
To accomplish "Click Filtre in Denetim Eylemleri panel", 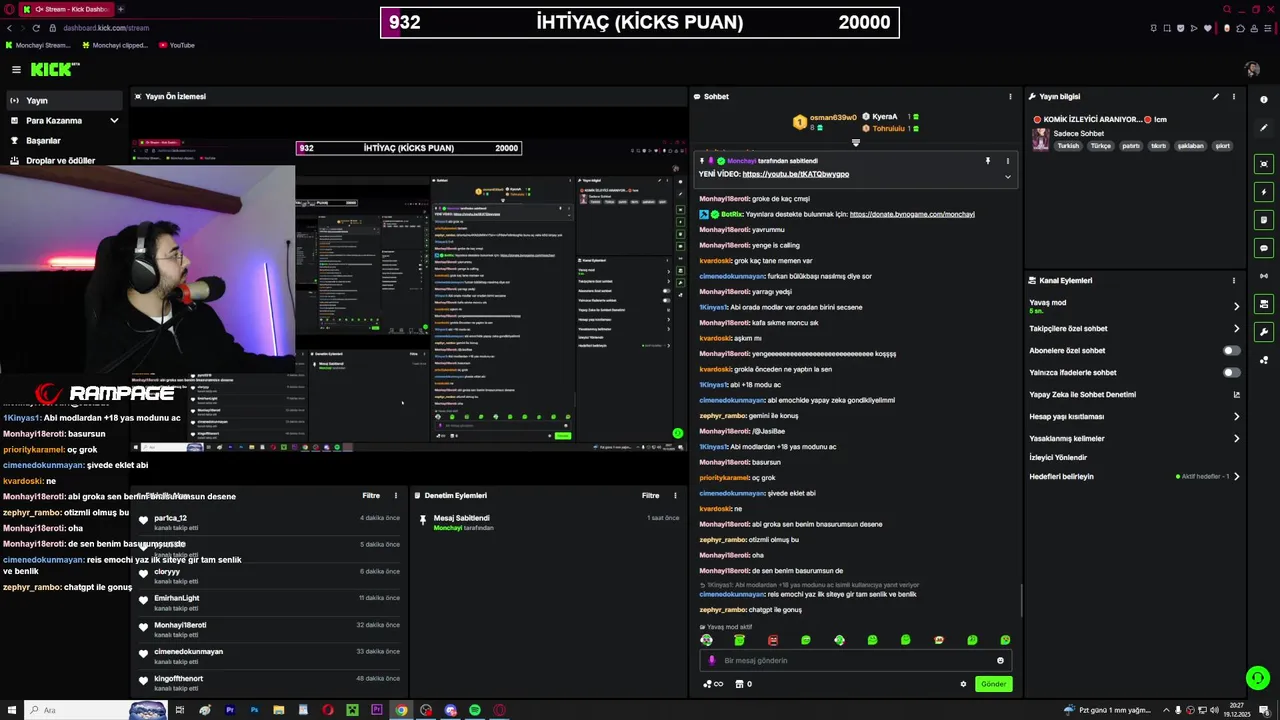I will click(651, 495).
